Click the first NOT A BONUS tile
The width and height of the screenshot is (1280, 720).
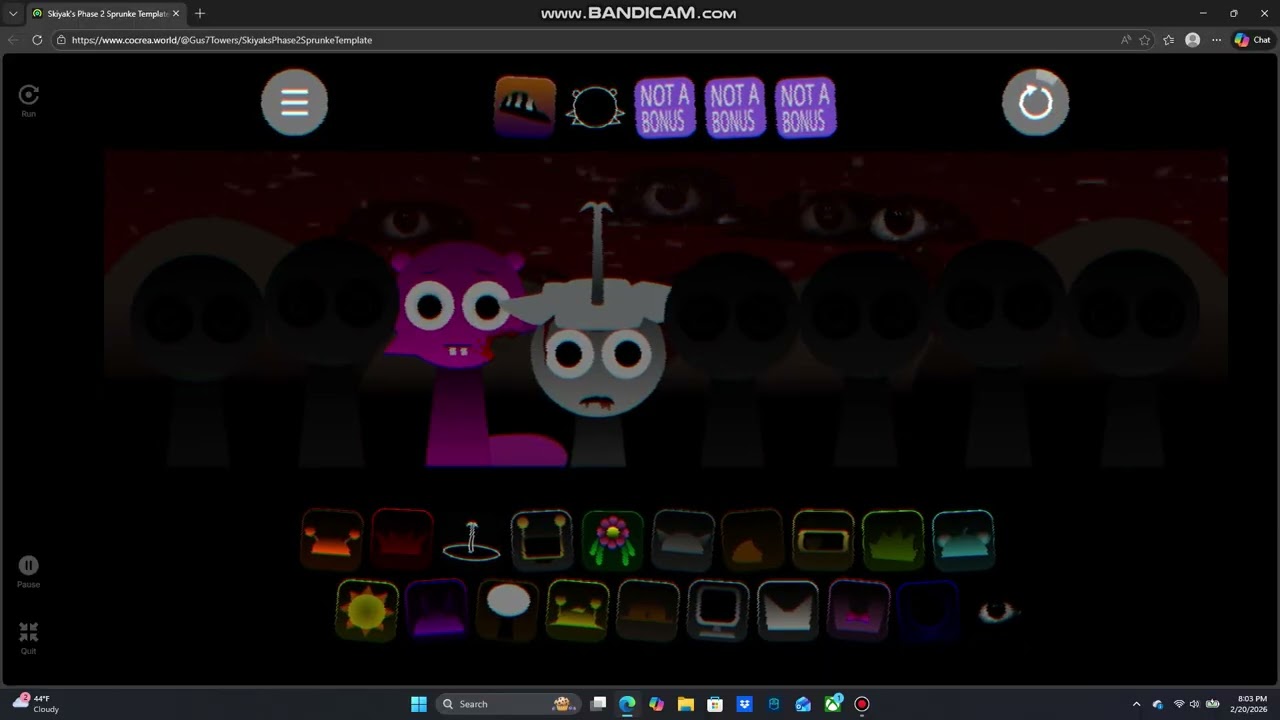pos(665,107)
